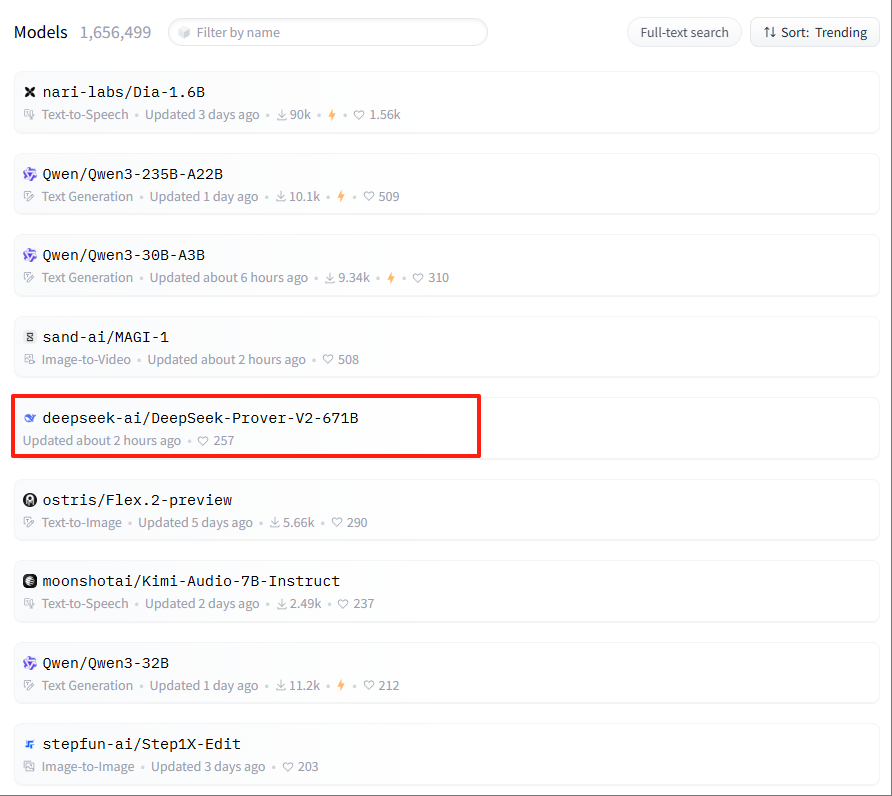This screenshot has width=892, height=796.
Task: Click the download icon on Kimi-Audio-7B-Instruct row
Action: [282, 604]
